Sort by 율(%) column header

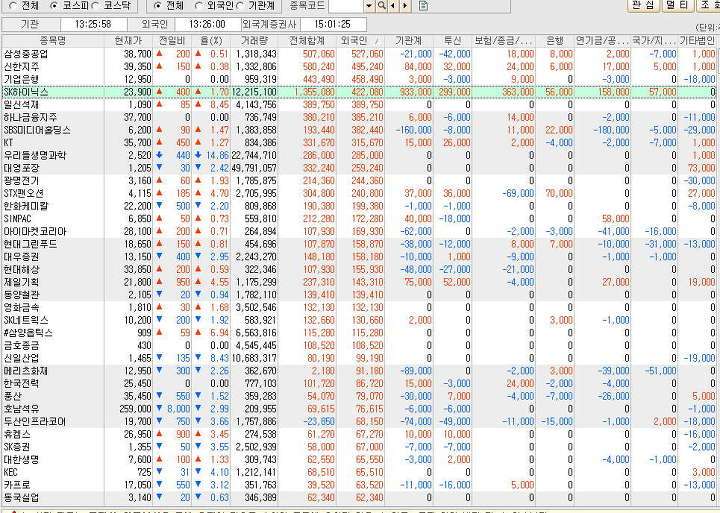[x=211, y=40]
